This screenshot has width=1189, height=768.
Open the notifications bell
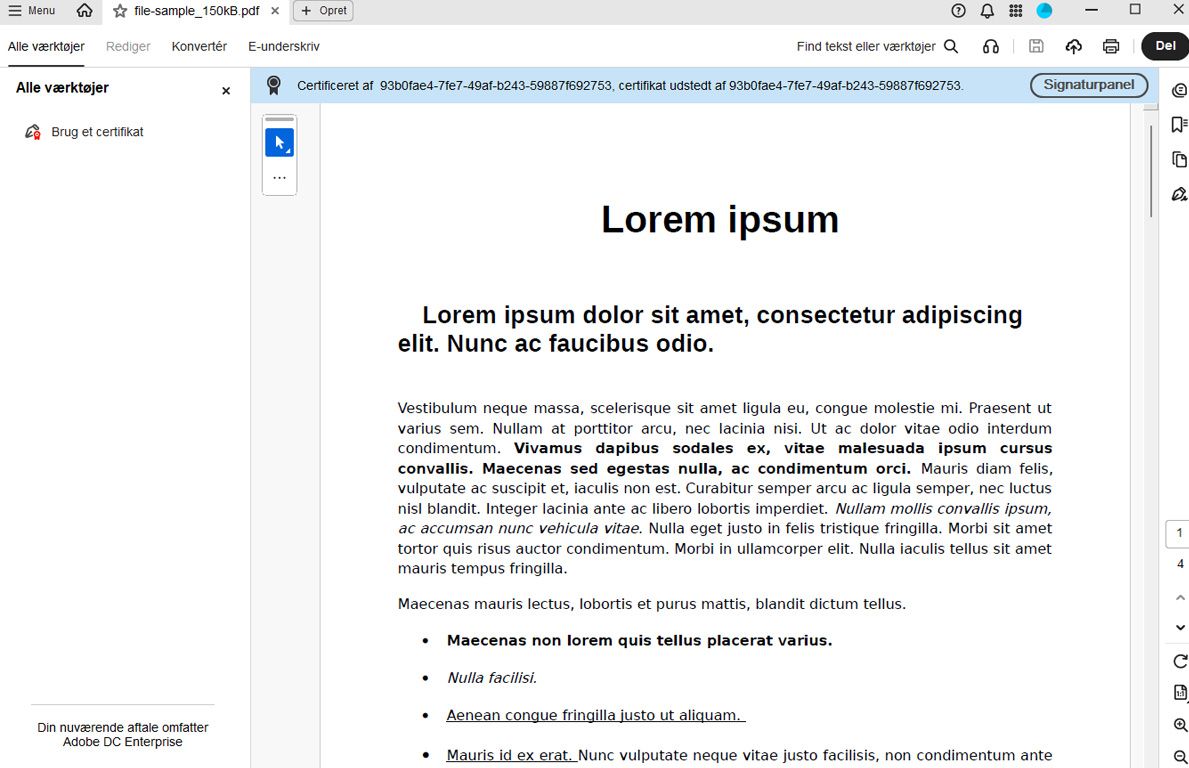click(987, 11)
